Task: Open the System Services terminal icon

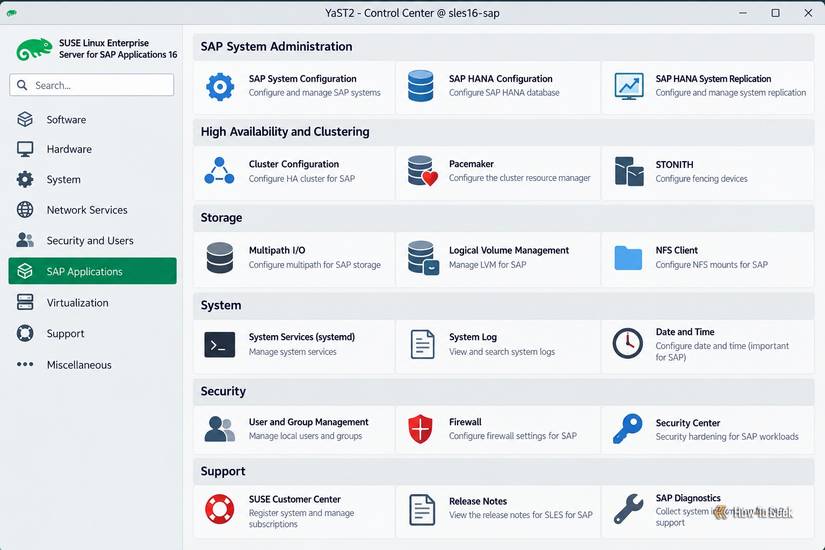Action: [219, 345]
